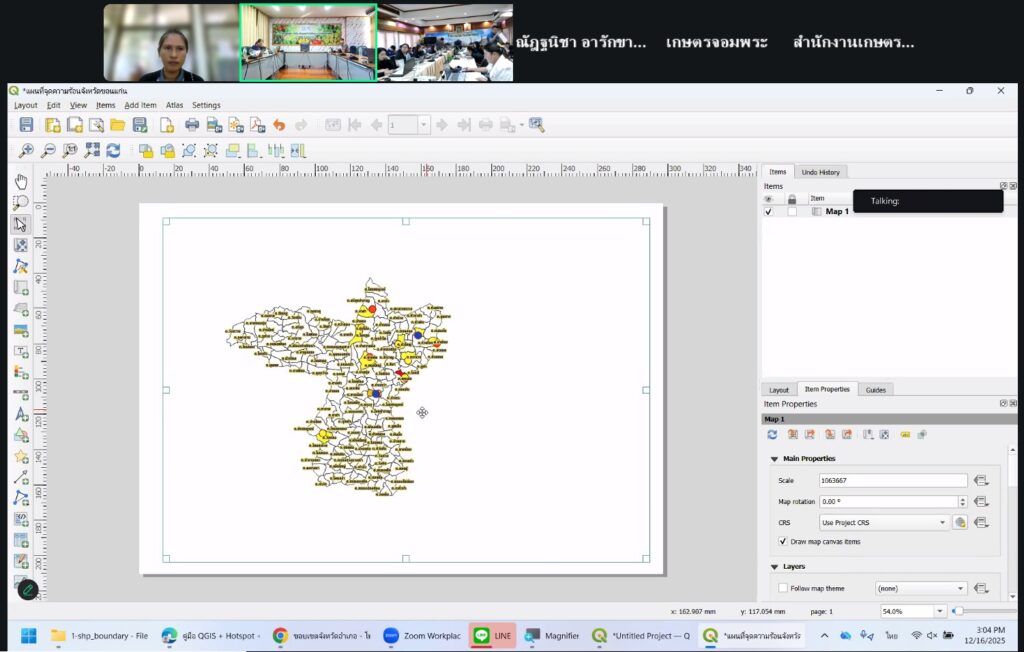Select the Add Legend tool
This screenshot has height=652, width=1024.
point(21,372)
